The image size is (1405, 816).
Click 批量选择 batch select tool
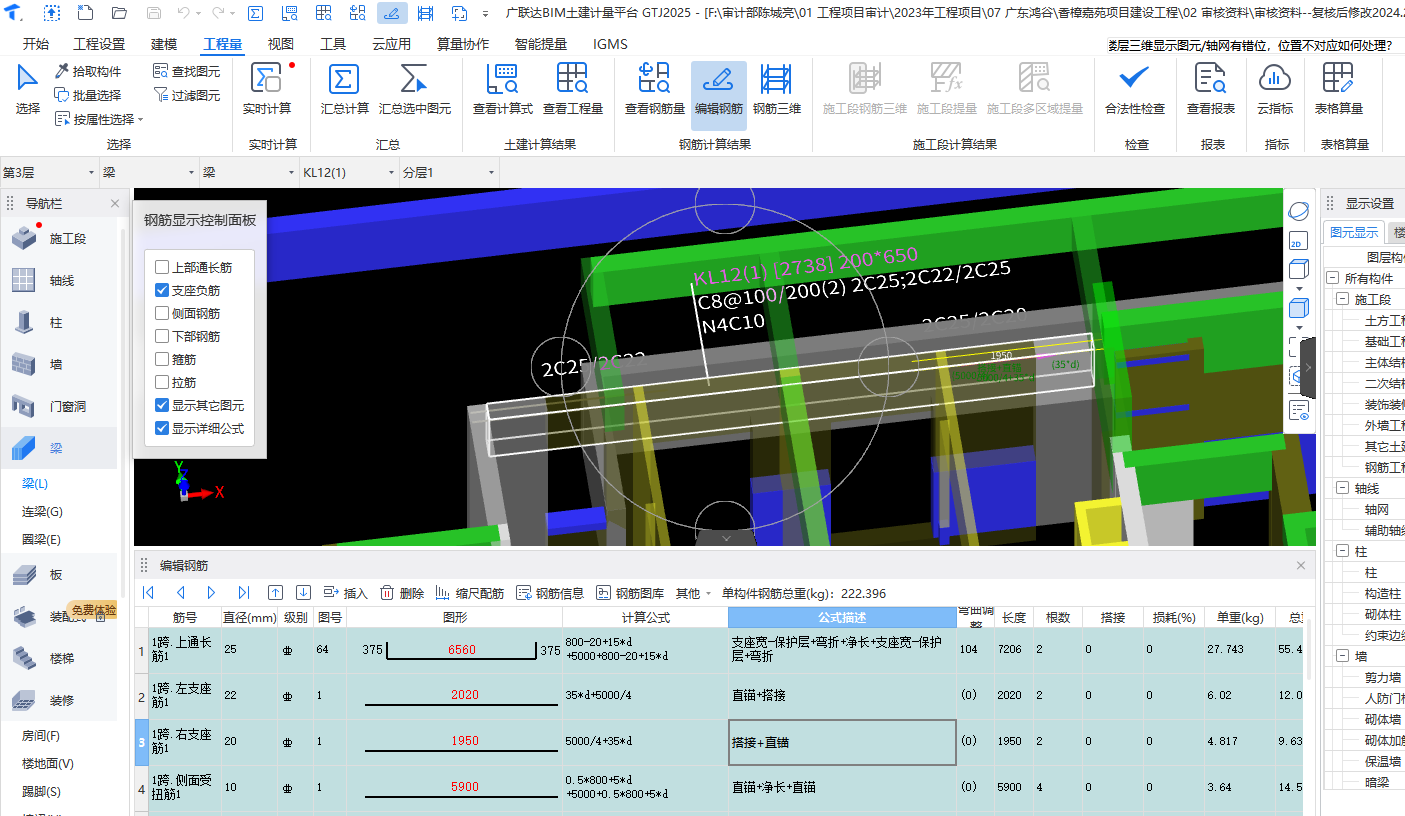[x=88, y=95]
